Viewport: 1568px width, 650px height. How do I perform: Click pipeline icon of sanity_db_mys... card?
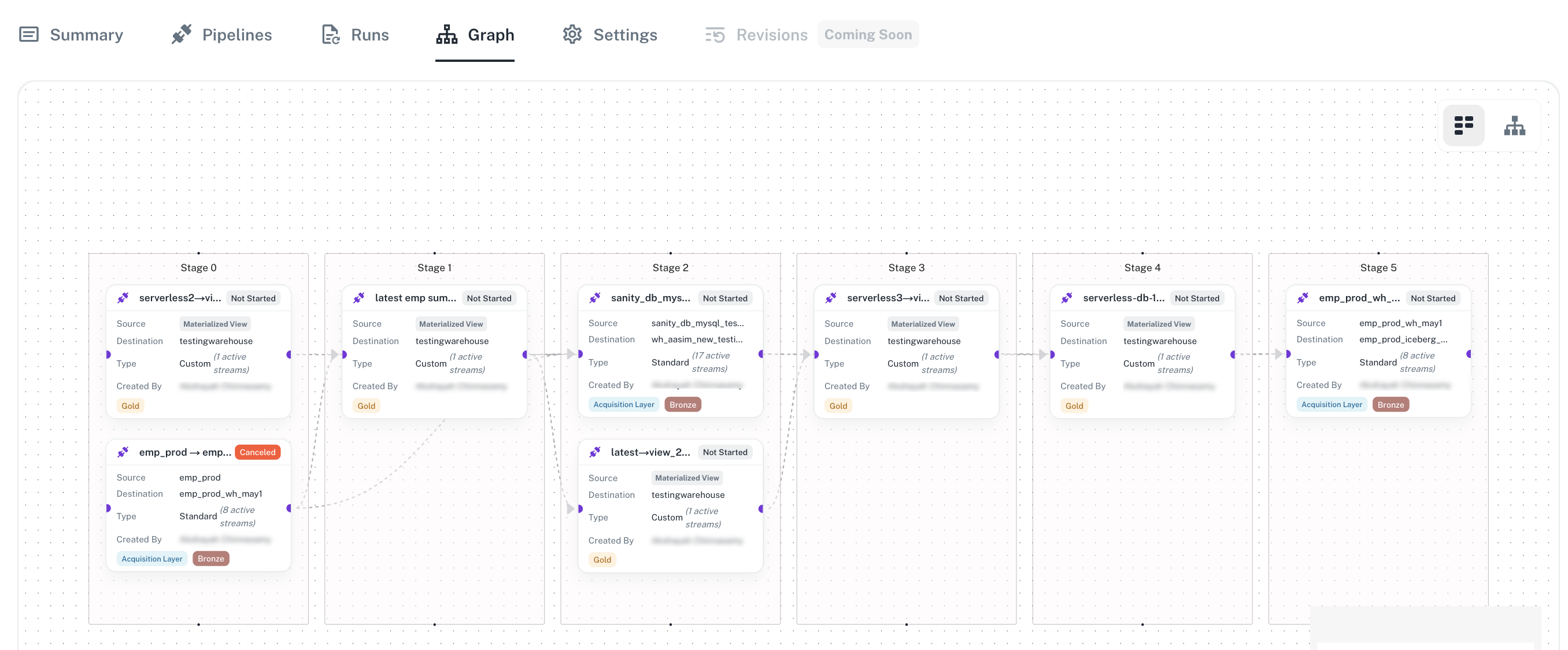click(x=595, y=298)
